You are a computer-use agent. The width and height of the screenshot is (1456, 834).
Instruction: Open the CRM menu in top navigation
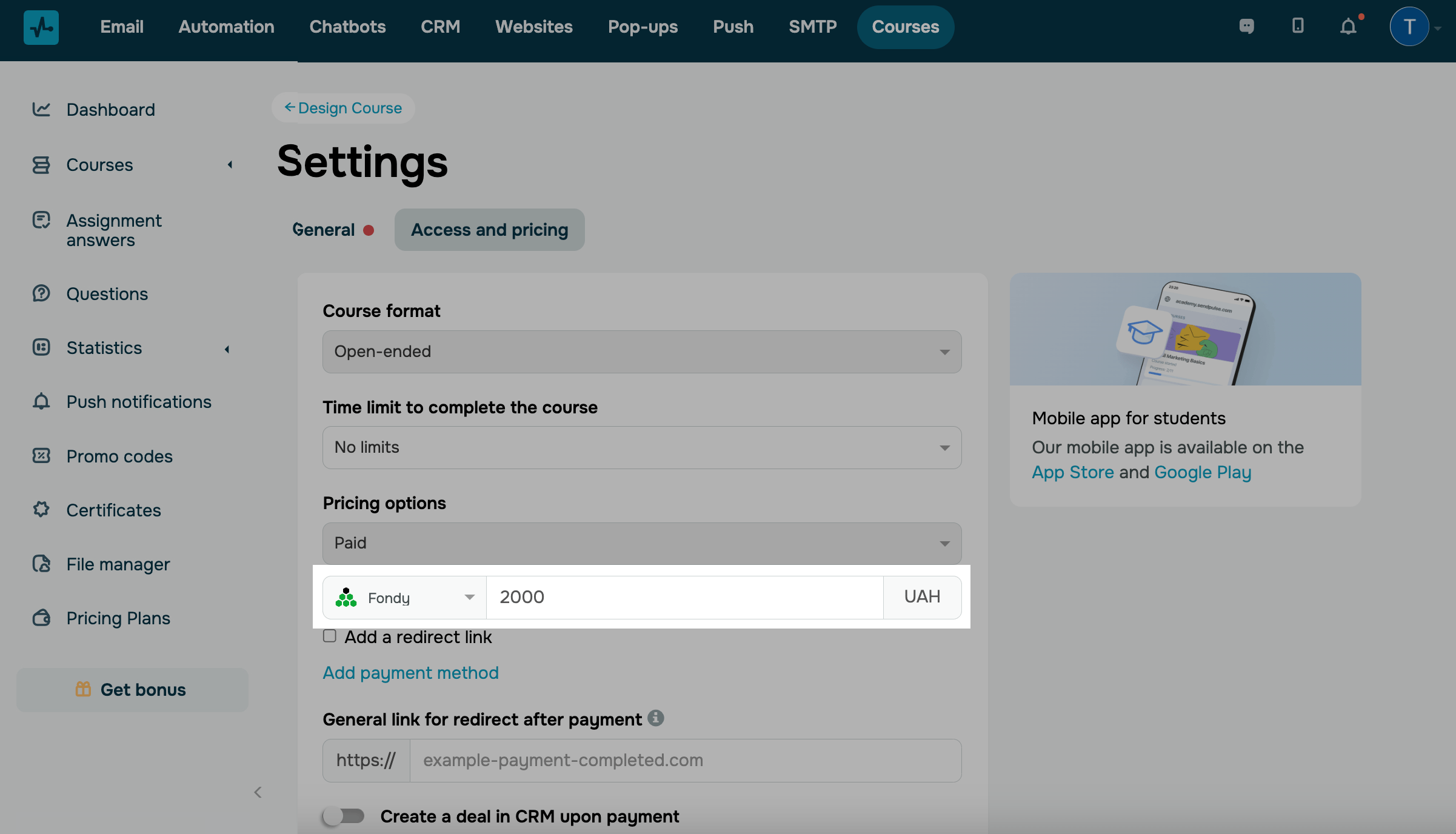[x=440, y=27]
